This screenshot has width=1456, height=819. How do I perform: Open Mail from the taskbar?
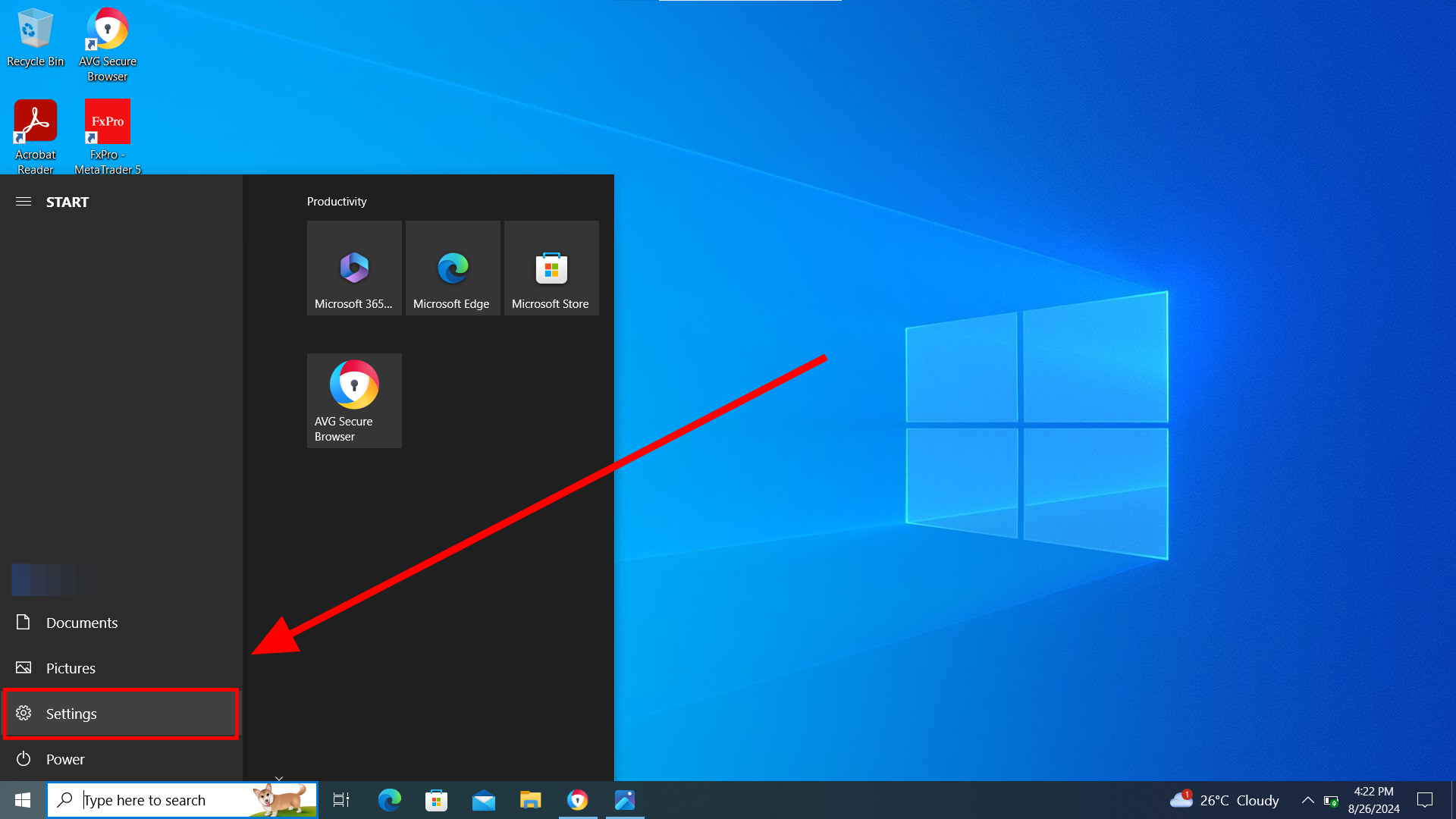(483, 800)
